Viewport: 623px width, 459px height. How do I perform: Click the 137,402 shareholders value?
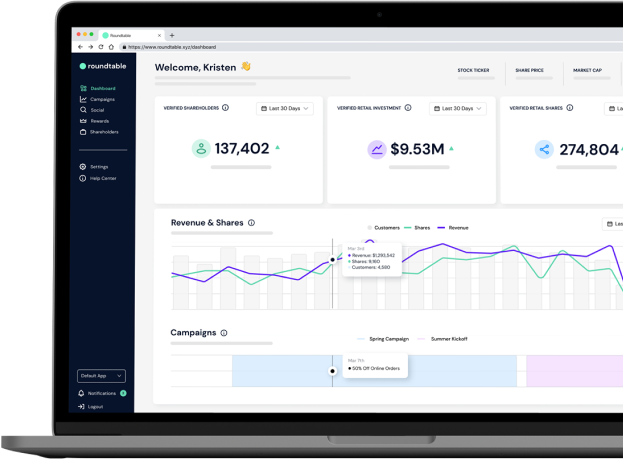coord(242,149)
